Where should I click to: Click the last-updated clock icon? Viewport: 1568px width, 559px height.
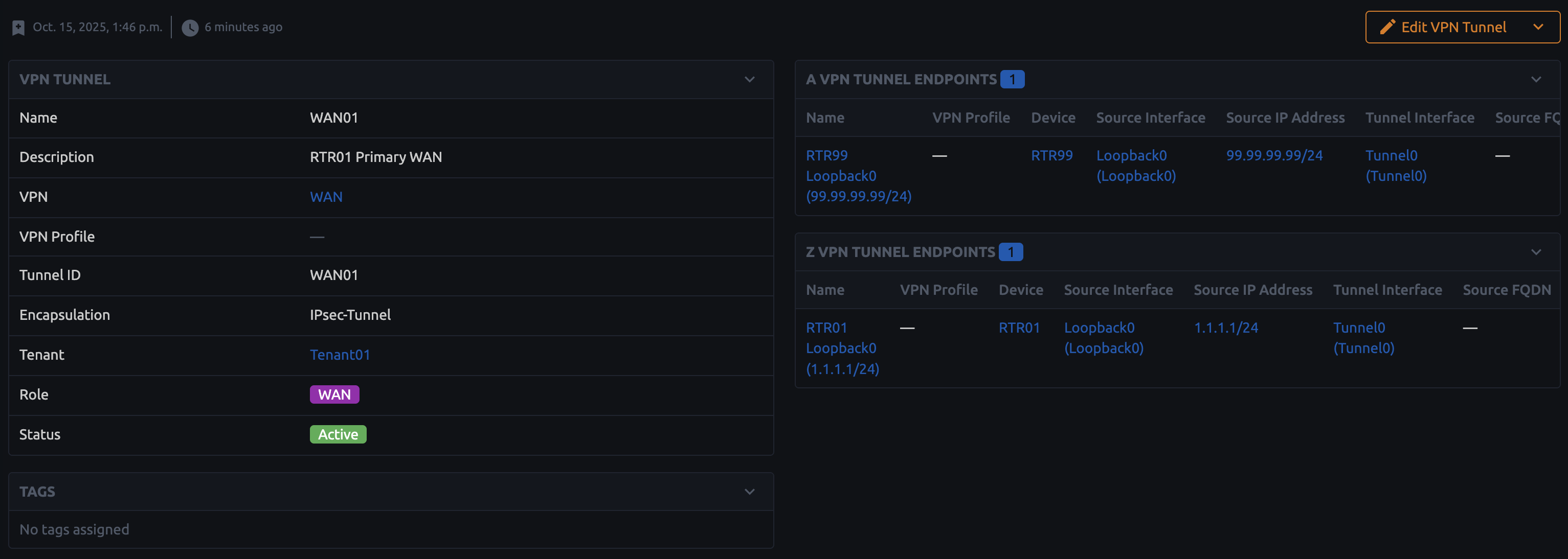point(190,28)
